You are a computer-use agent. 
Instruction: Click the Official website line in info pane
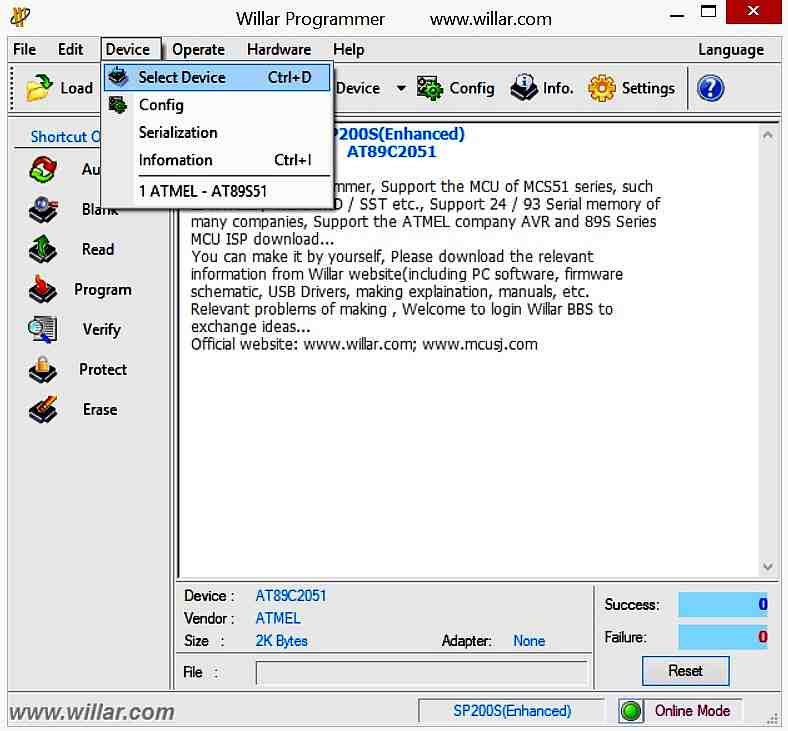click(364, 345)
